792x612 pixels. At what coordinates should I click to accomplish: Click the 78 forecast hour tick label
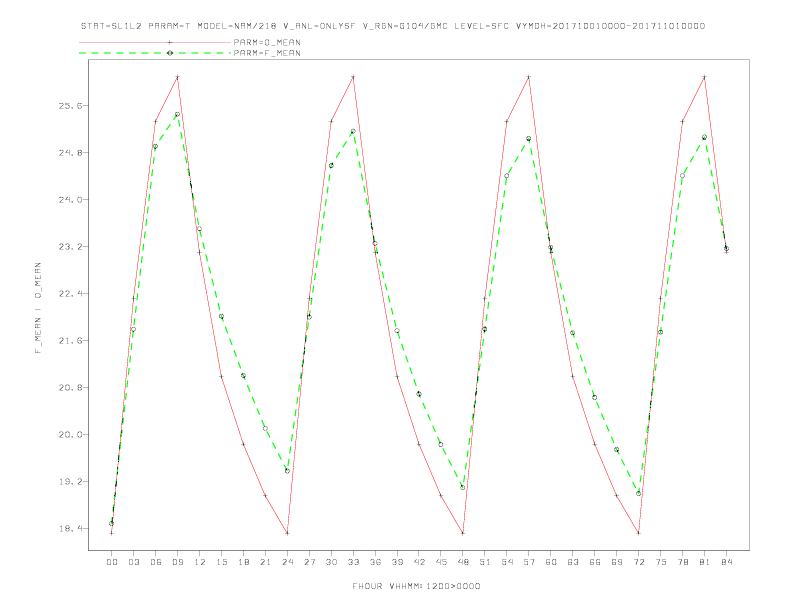pos(682,562)
